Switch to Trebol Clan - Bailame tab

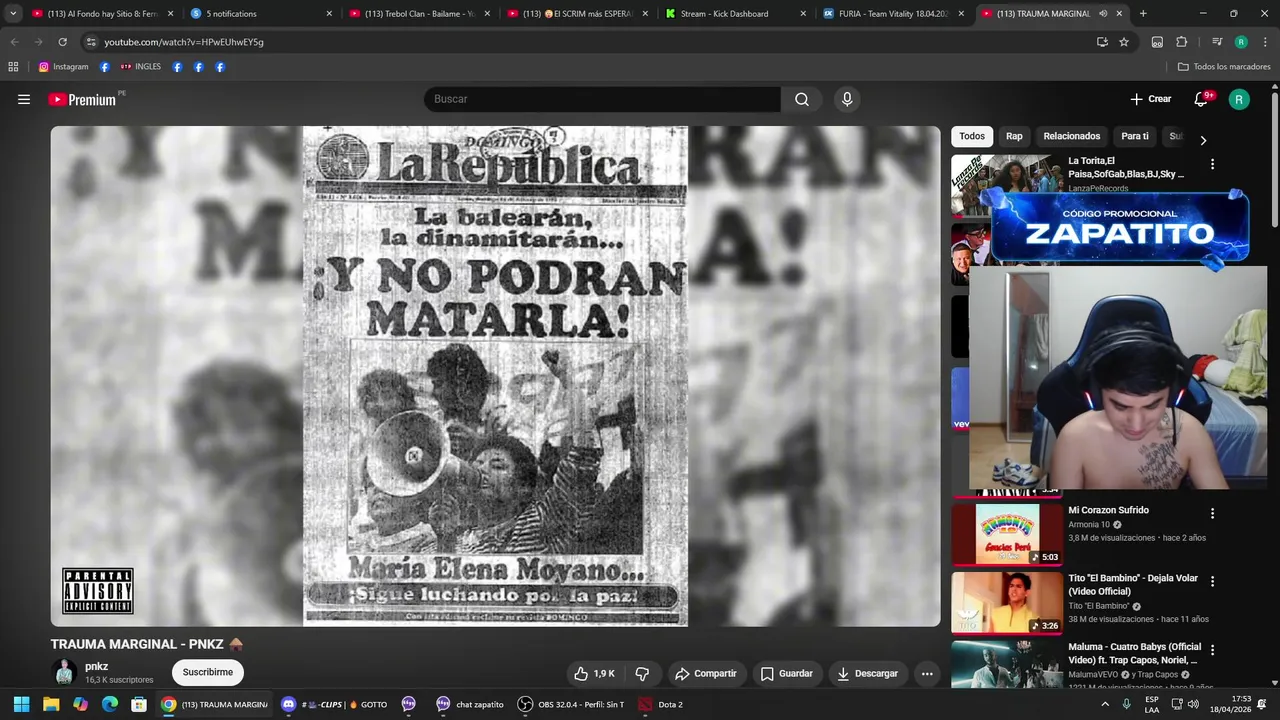coord(420,14)
